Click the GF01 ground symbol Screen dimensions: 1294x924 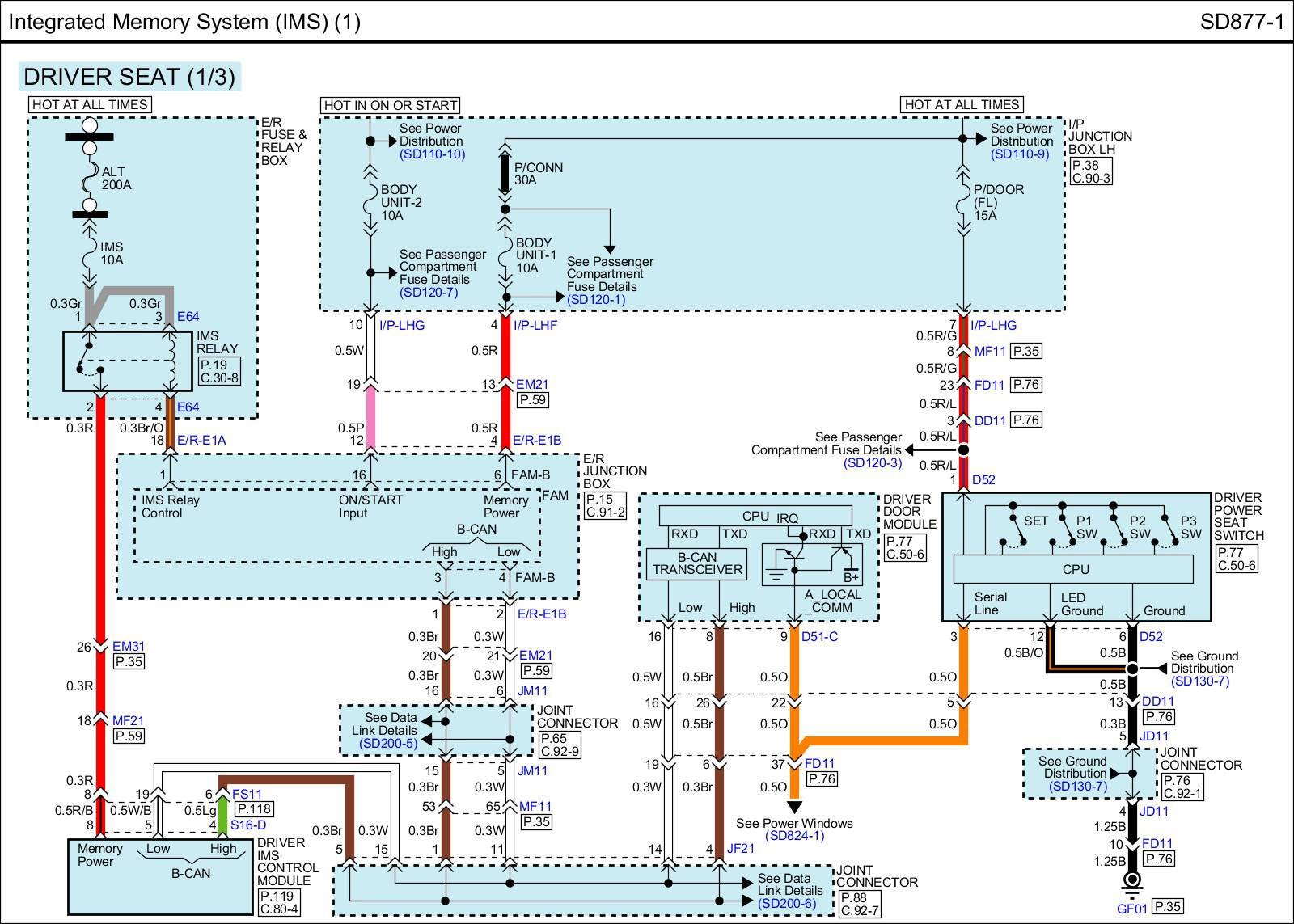[1132, 880]
